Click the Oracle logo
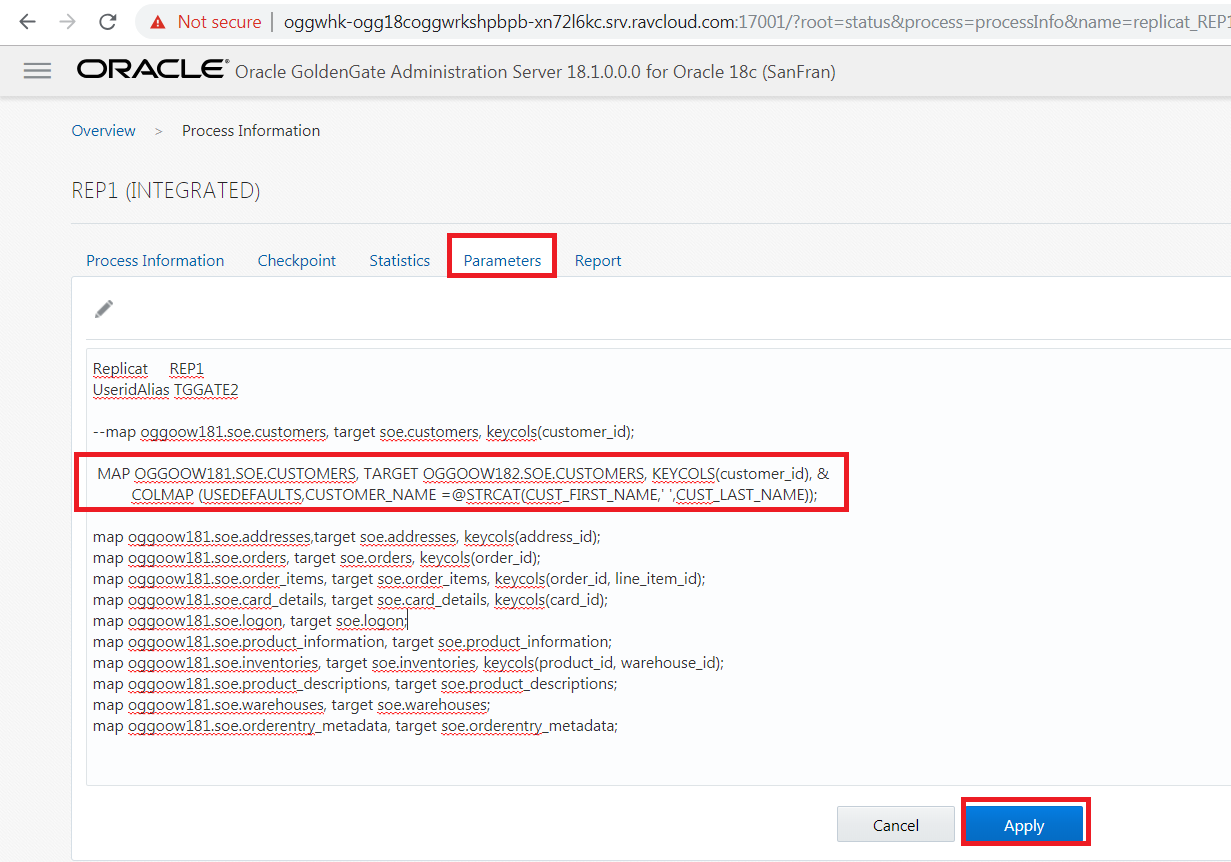This screenshot has width=1231, height=862. coord(152,69)
